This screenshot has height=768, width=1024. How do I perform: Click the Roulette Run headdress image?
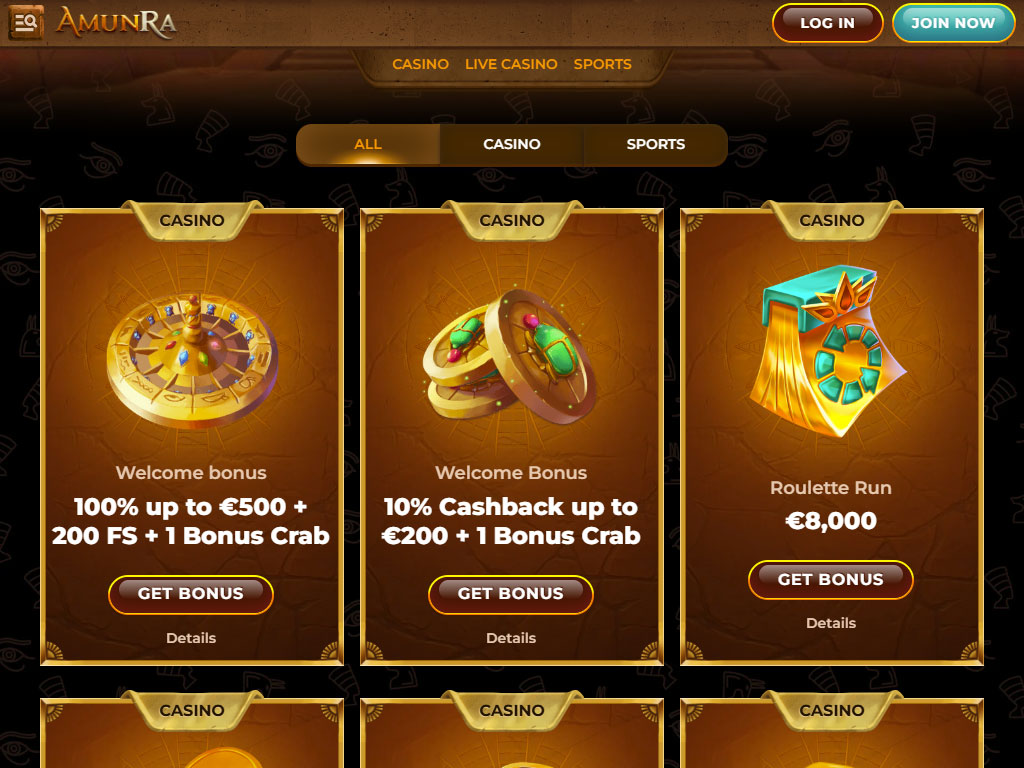[828, 351]
